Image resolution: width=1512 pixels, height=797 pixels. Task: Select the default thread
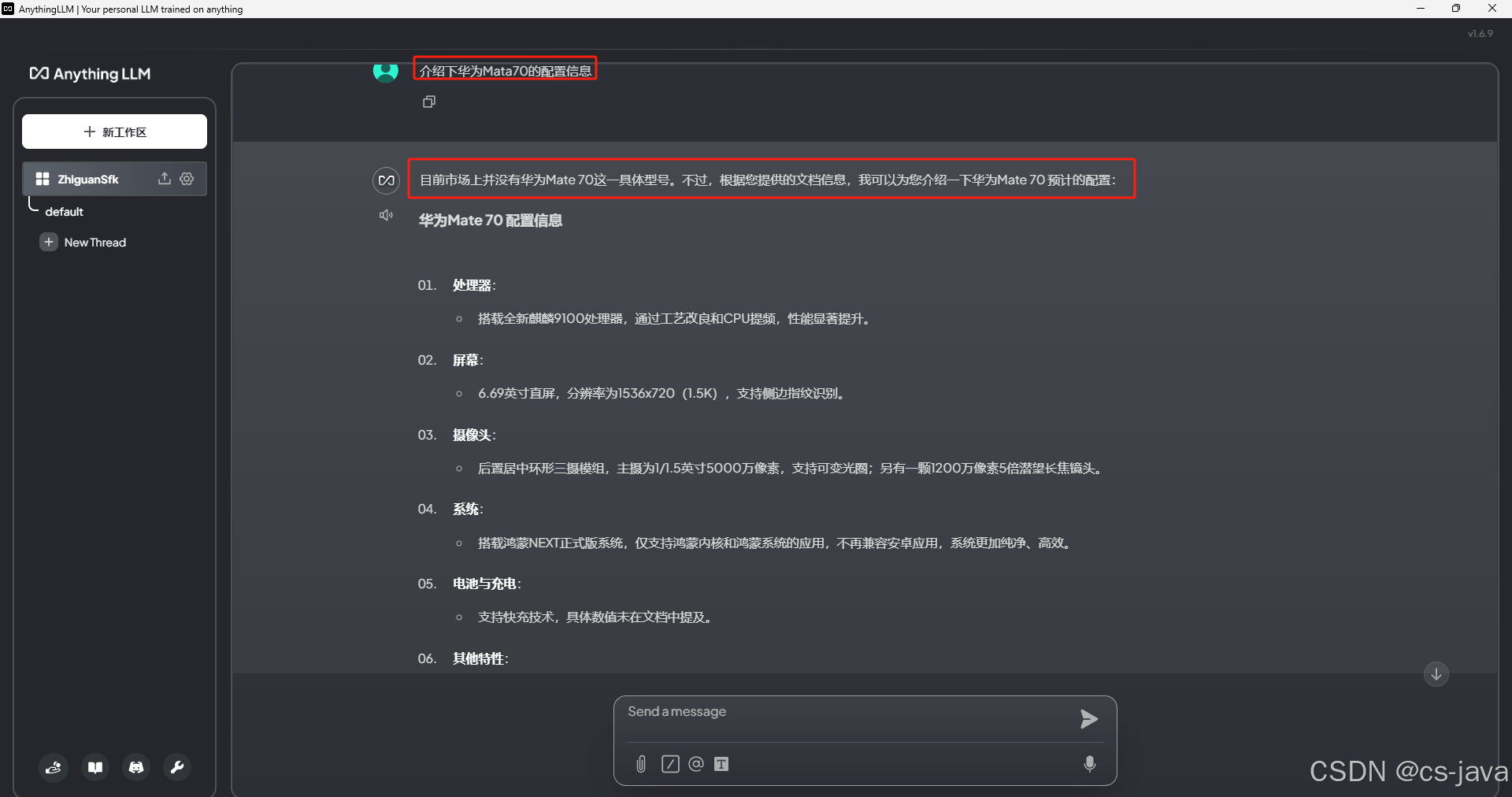pyautogui.click(x=65, y=212)
